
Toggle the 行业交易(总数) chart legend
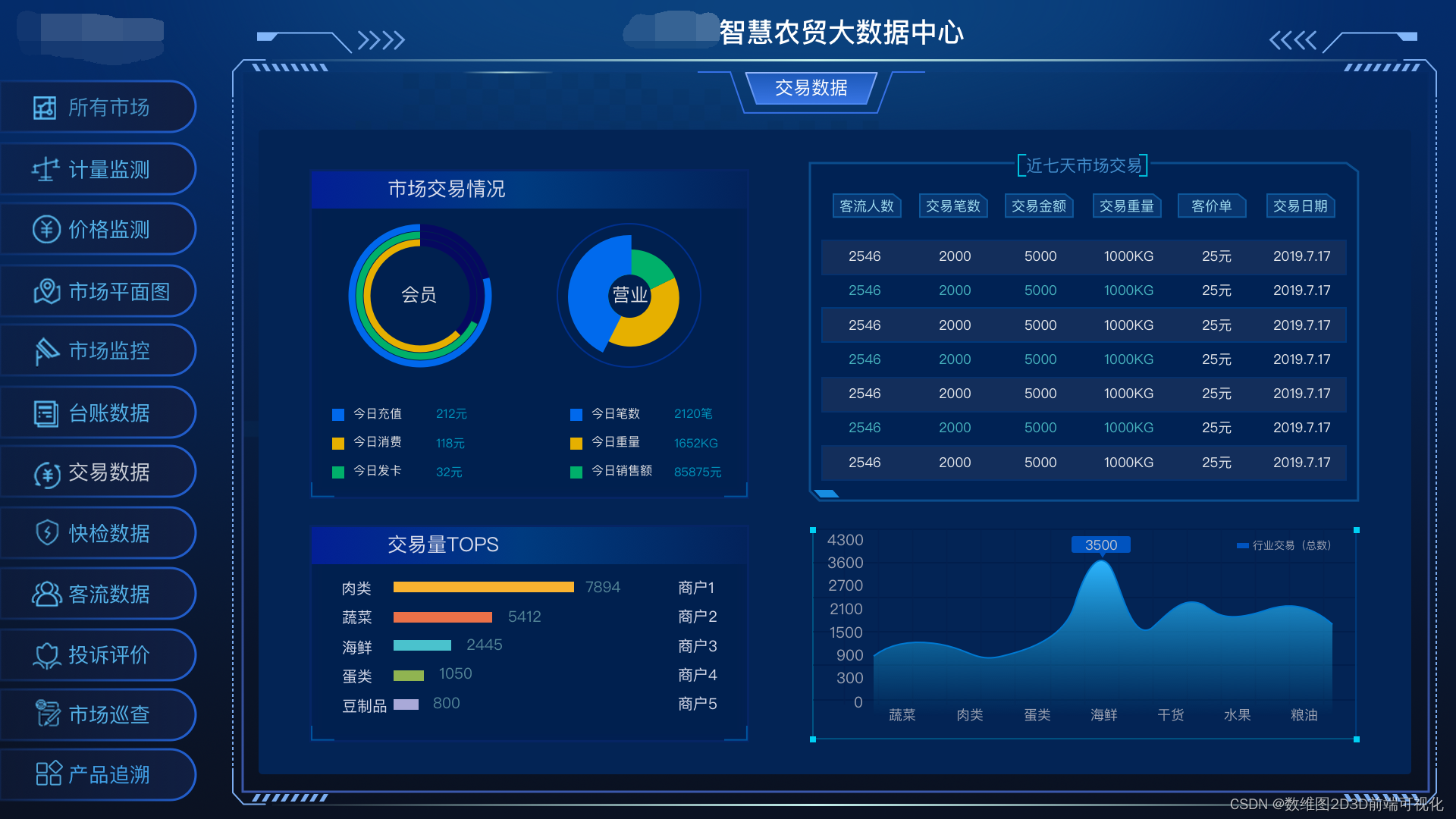click(1283, 545)
